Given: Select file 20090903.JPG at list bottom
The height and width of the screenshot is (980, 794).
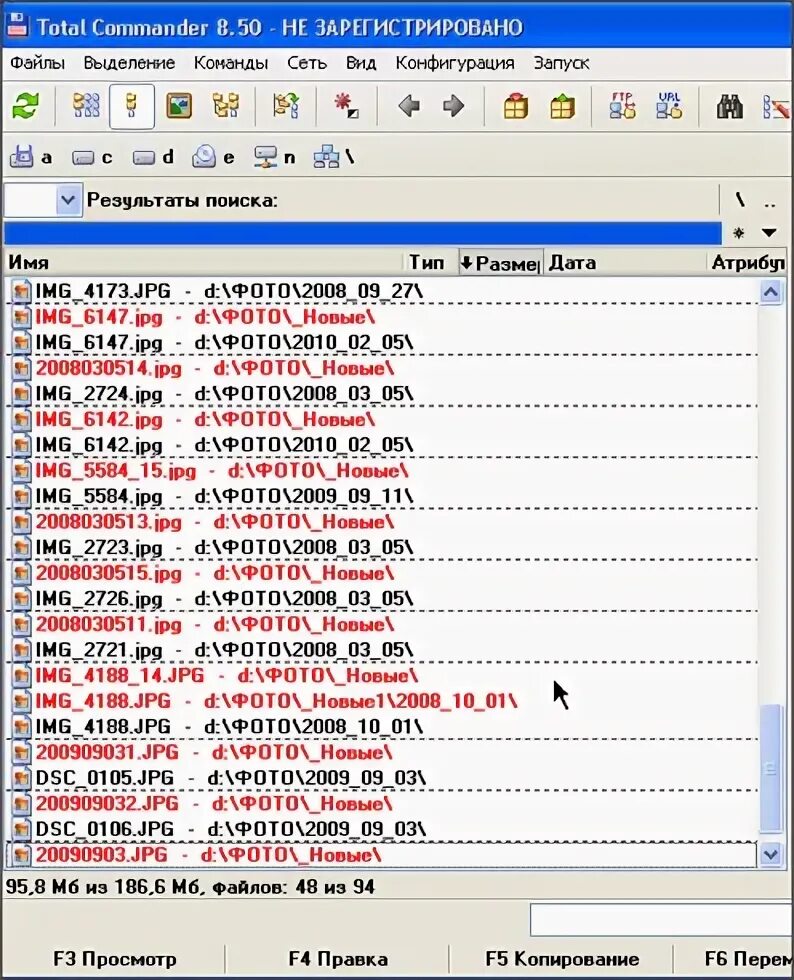Looking at the screenshot, I should pyautogui.click(x=208, y=854).
